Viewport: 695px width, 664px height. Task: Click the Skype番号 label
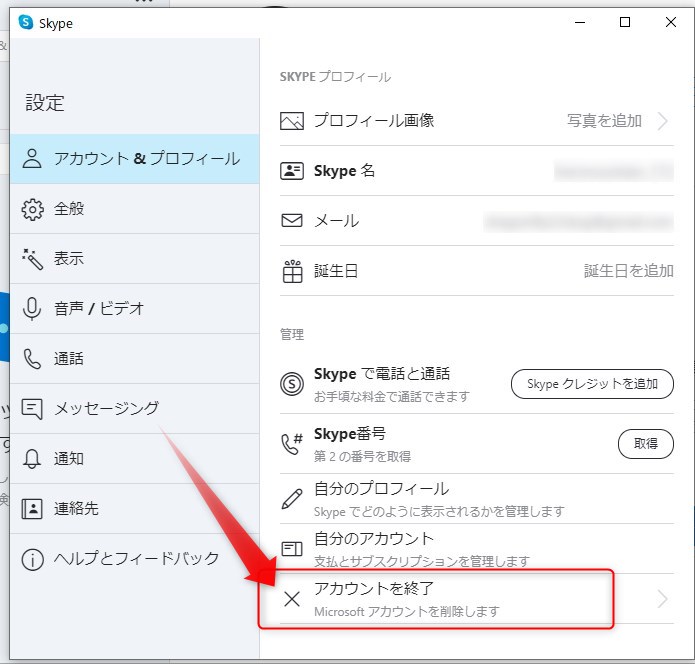[350, 434]
